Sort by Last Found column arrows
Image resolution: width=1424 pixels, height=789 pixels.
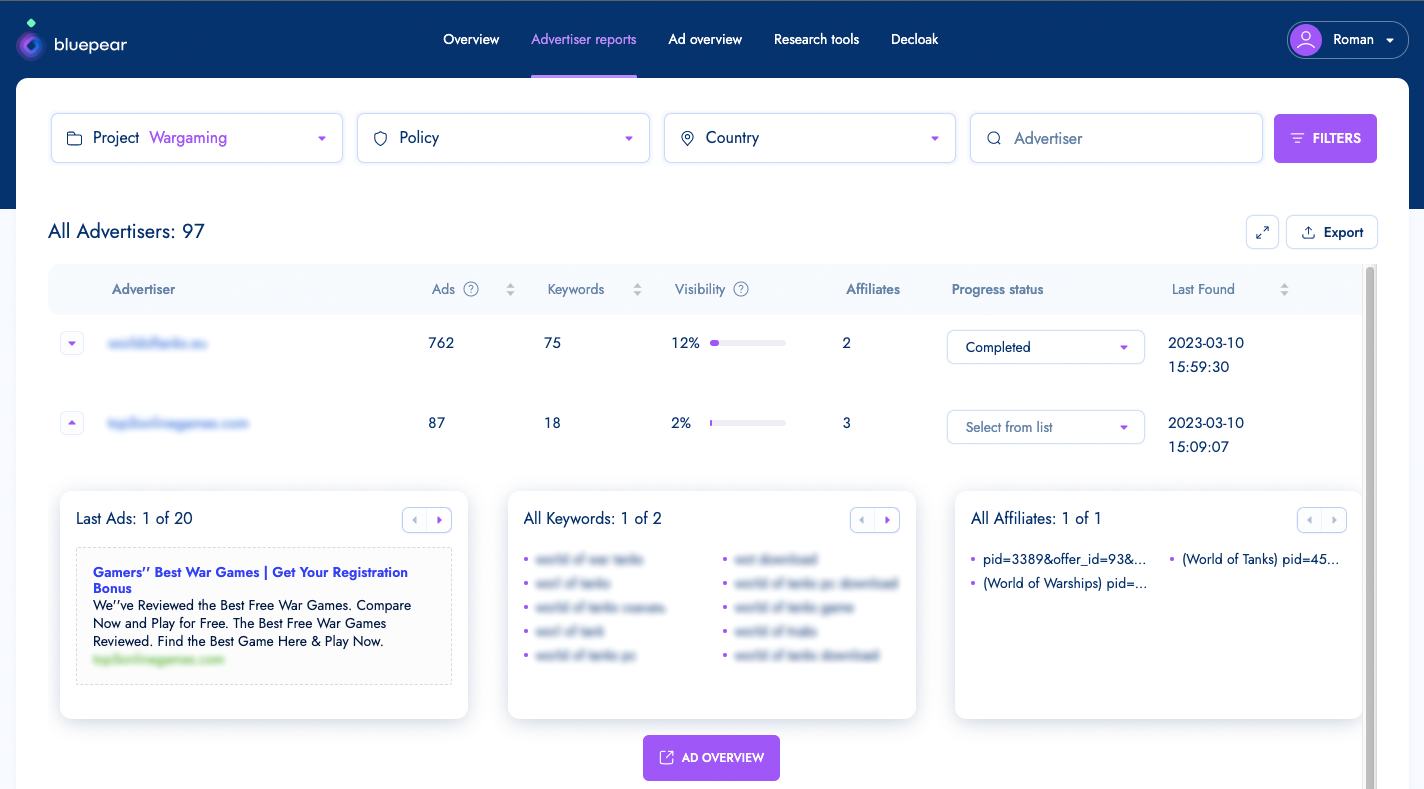pyautogui.click(x=1284, y=289)
